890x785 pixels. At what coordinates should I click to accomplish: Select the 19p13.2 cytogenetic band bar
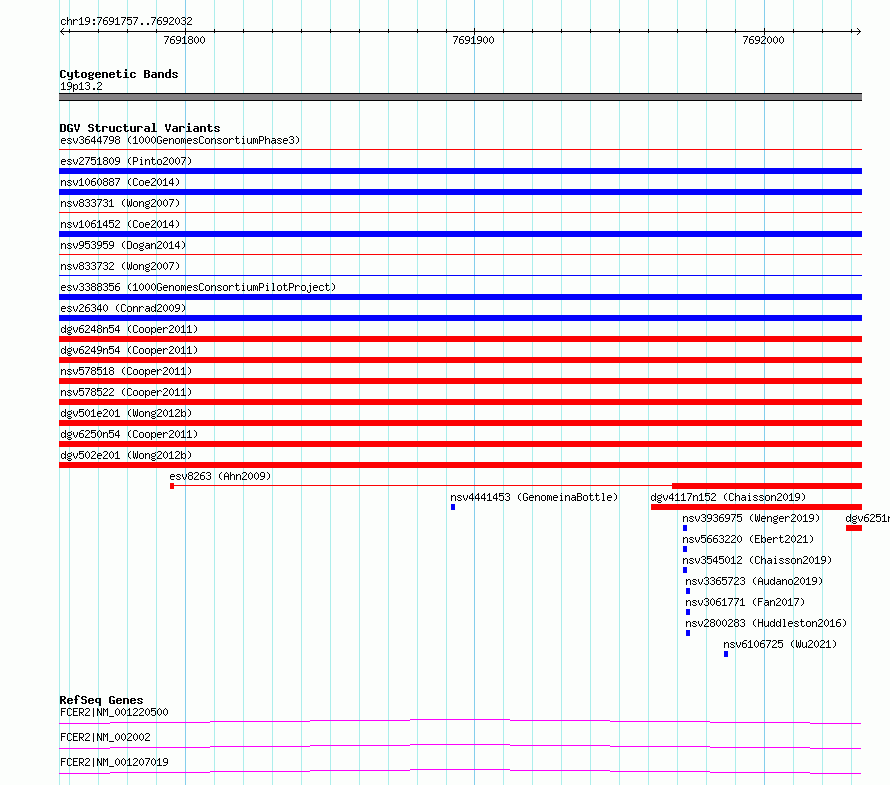pos(460,97)
